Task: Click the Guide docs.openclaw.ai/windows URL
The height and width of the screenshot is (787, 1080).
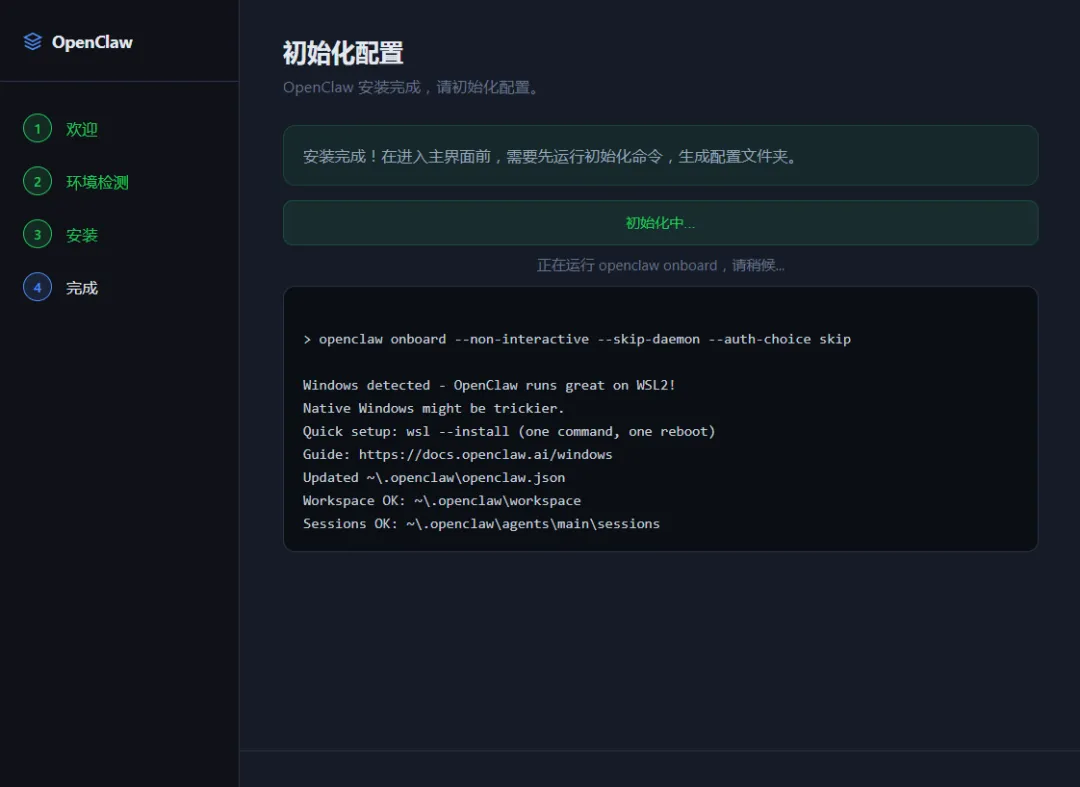Action: click(486, 454)
